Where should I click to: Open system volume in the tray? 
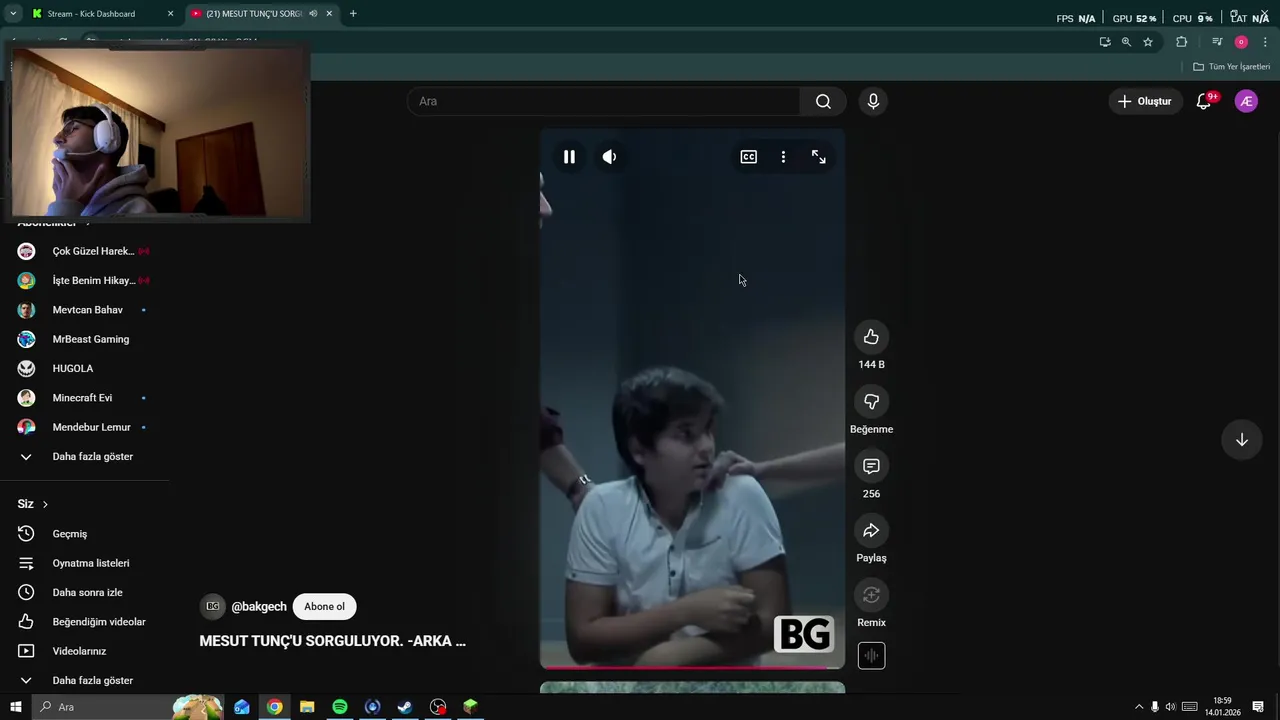click(x=1170, y=707)
